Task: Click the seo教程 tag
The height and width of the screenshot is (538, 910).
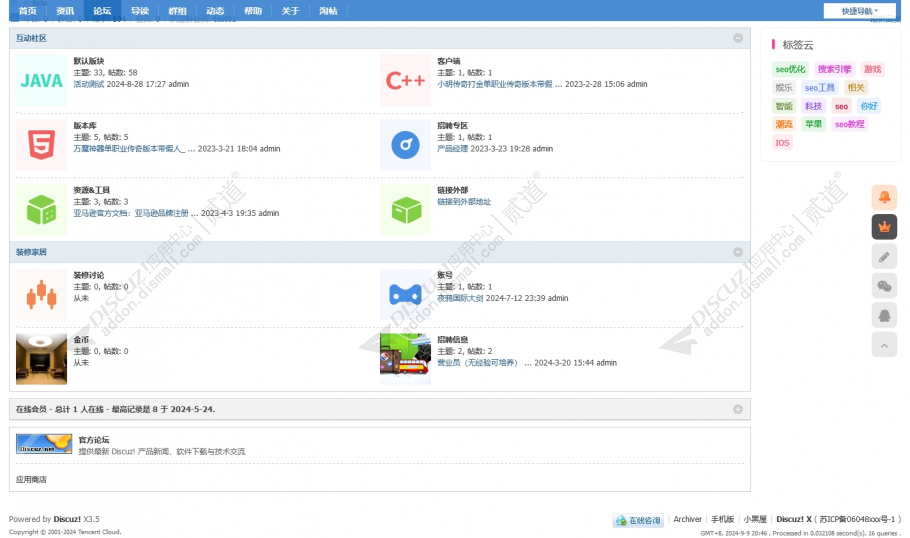Action: coord(850,124)
